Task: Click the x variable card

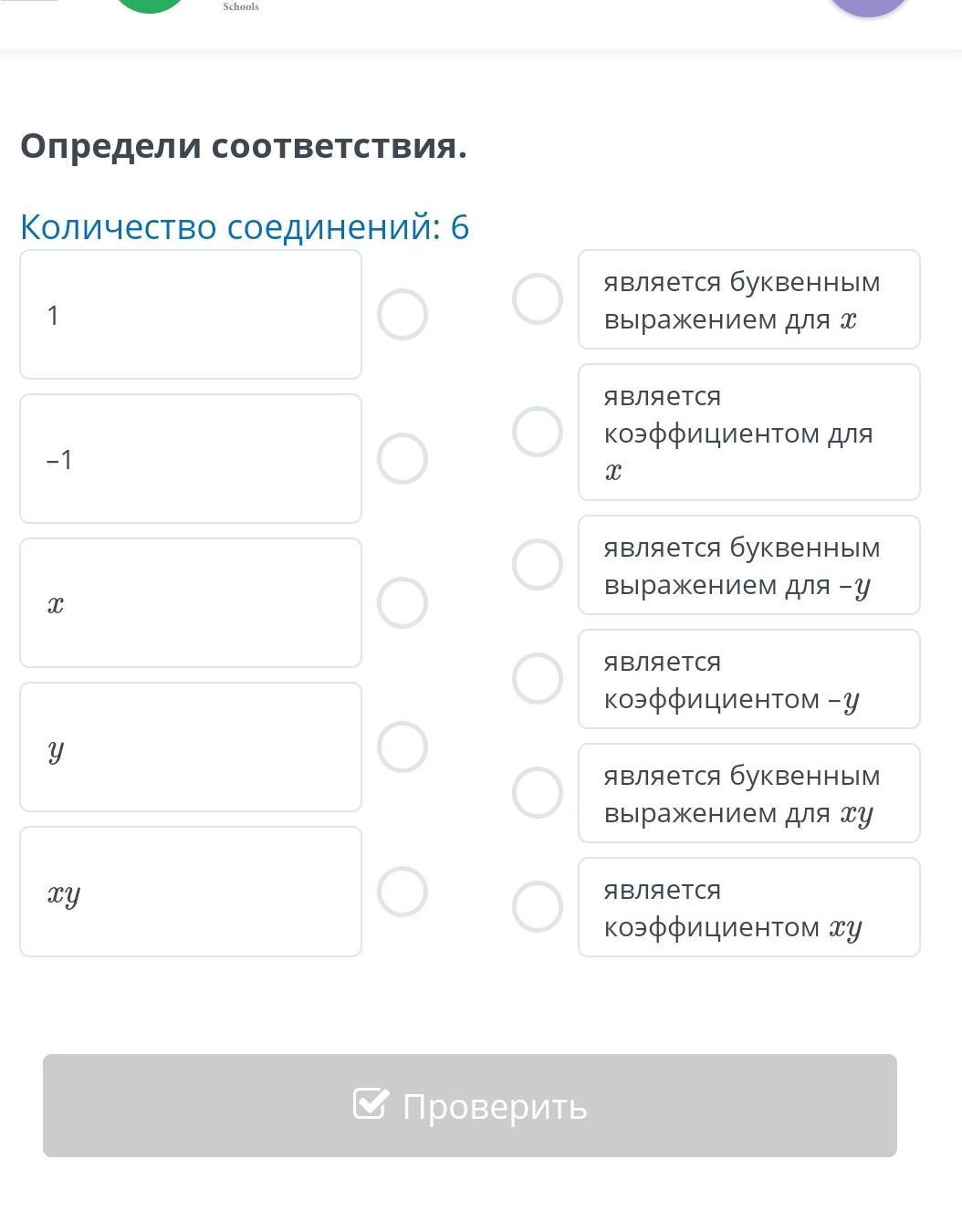Action: click(191, 602)
